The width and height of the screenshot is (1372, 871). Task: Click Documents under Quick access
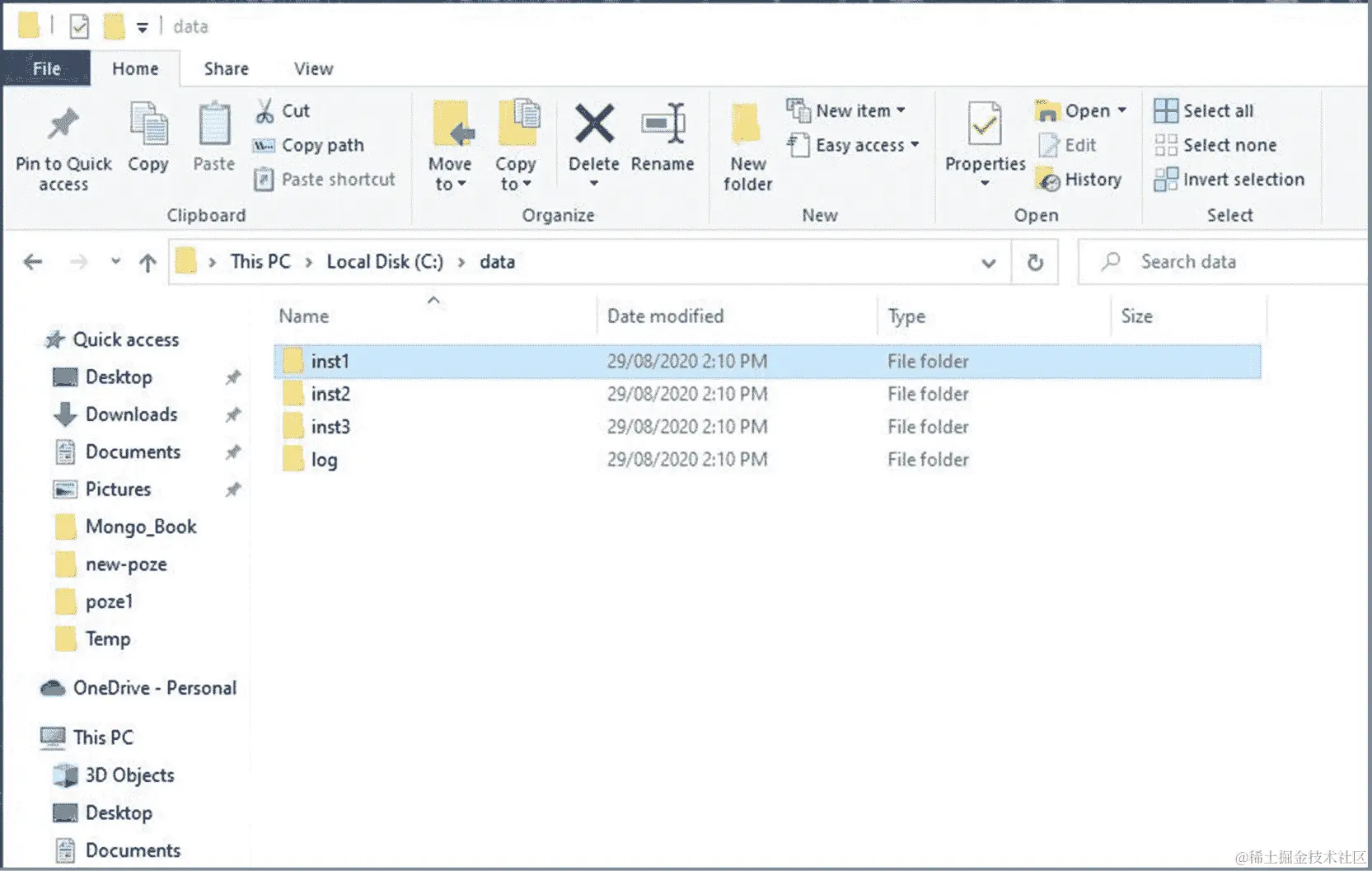pos(133,452)
